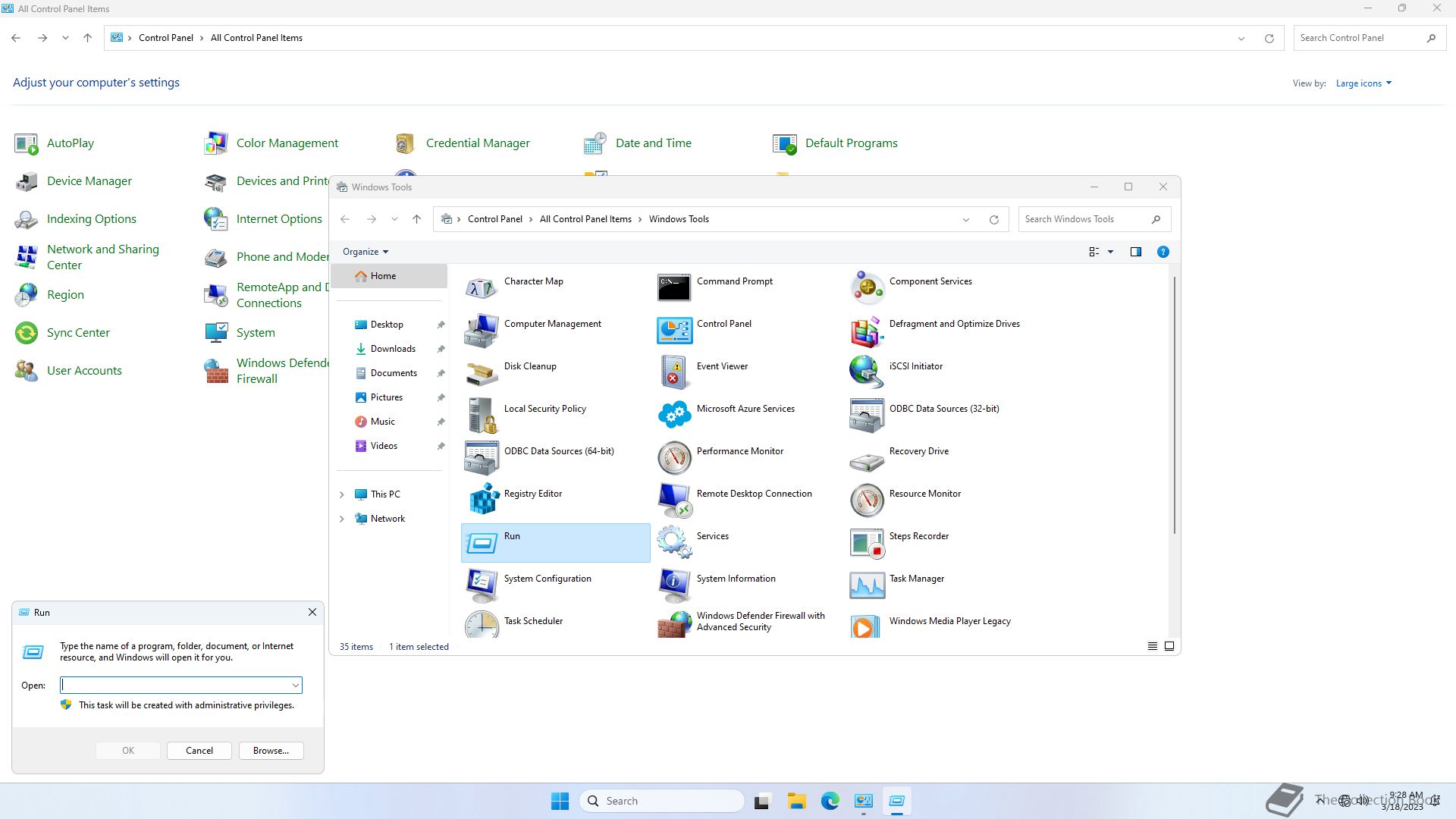
Task: Open the Run dialog Open dropdown
Action: point(295,686)
